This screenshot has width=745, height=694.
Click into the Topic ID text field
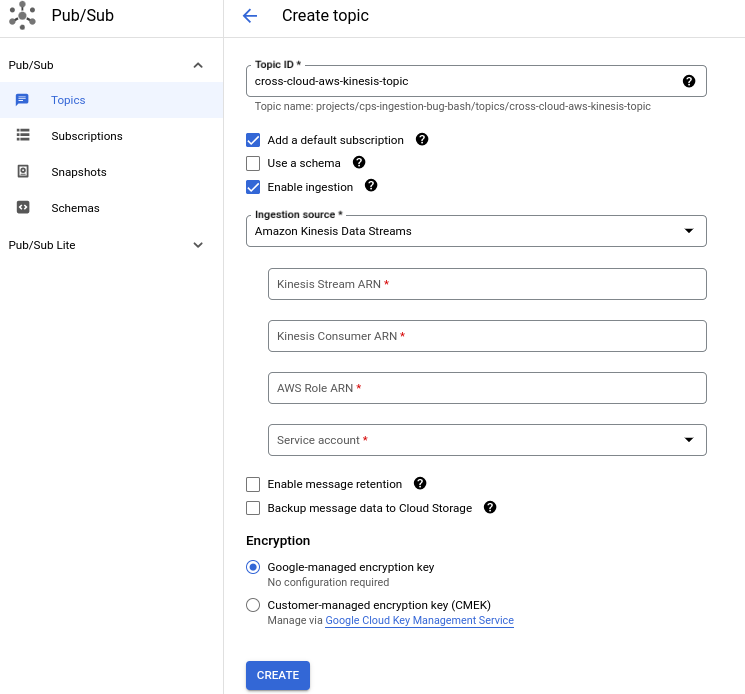tap(476, 81)
